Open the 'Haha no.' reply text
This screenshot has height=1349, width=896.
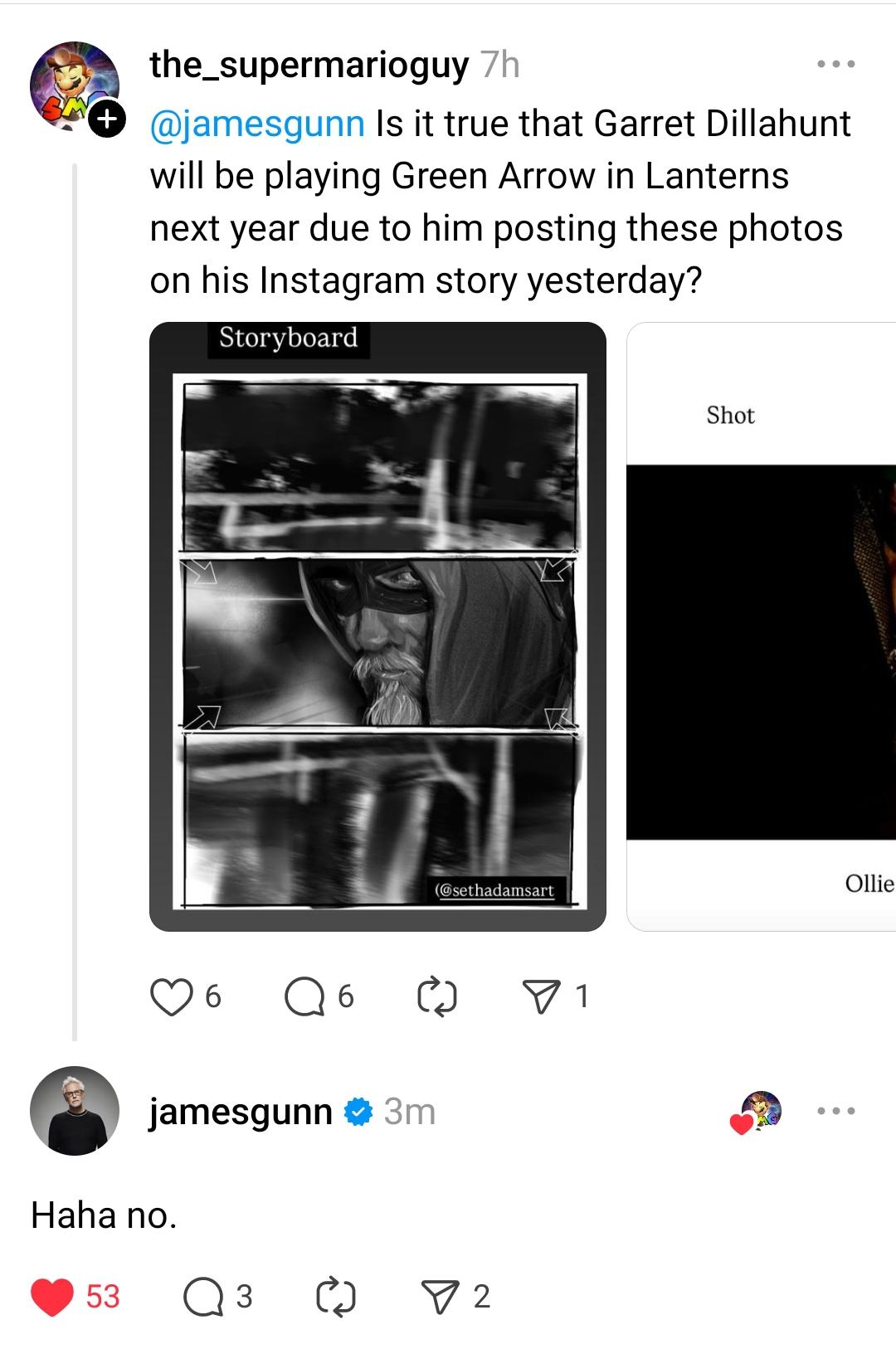[105, 1215]
